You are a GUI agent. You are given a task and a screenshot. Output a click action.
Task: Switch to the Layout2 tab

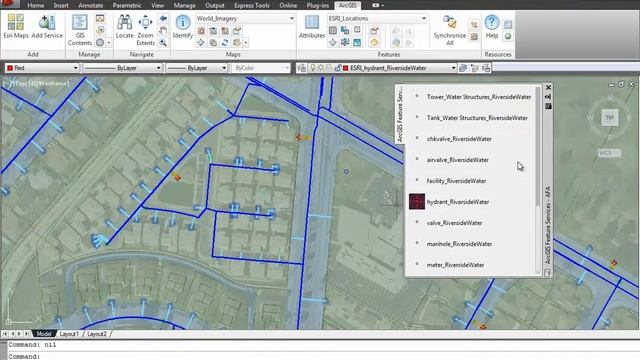pos(97,334)
